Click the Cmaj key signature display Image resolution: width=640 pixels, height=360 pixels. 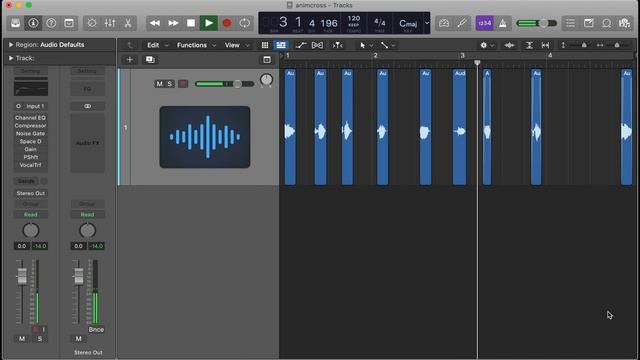click(408, 24)
